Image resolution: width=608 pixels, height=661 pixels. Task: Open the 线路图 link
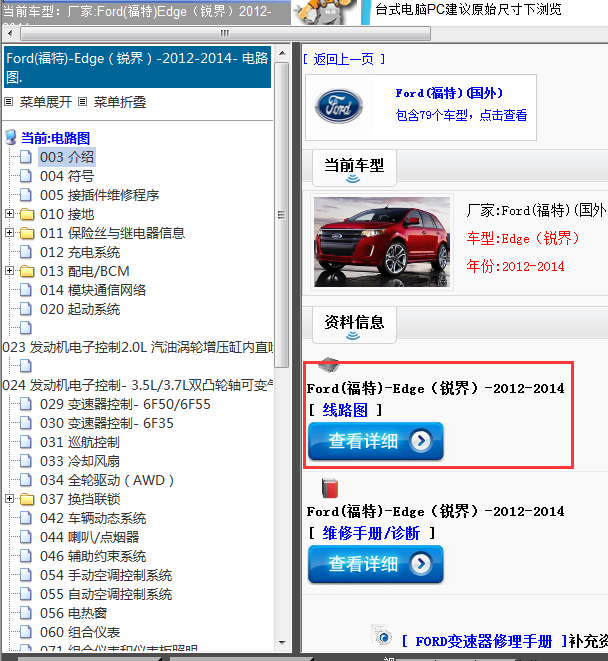point(345,410)
